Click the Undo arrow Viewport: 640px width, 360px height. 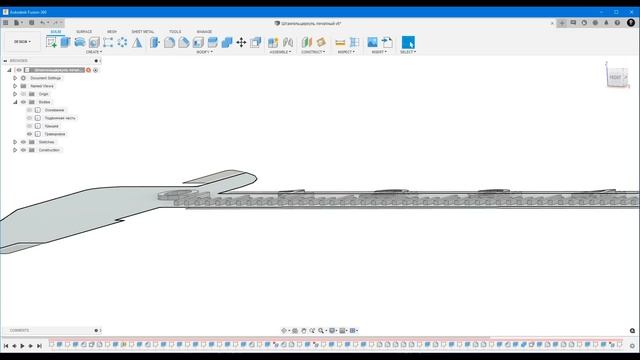point(42,23)
